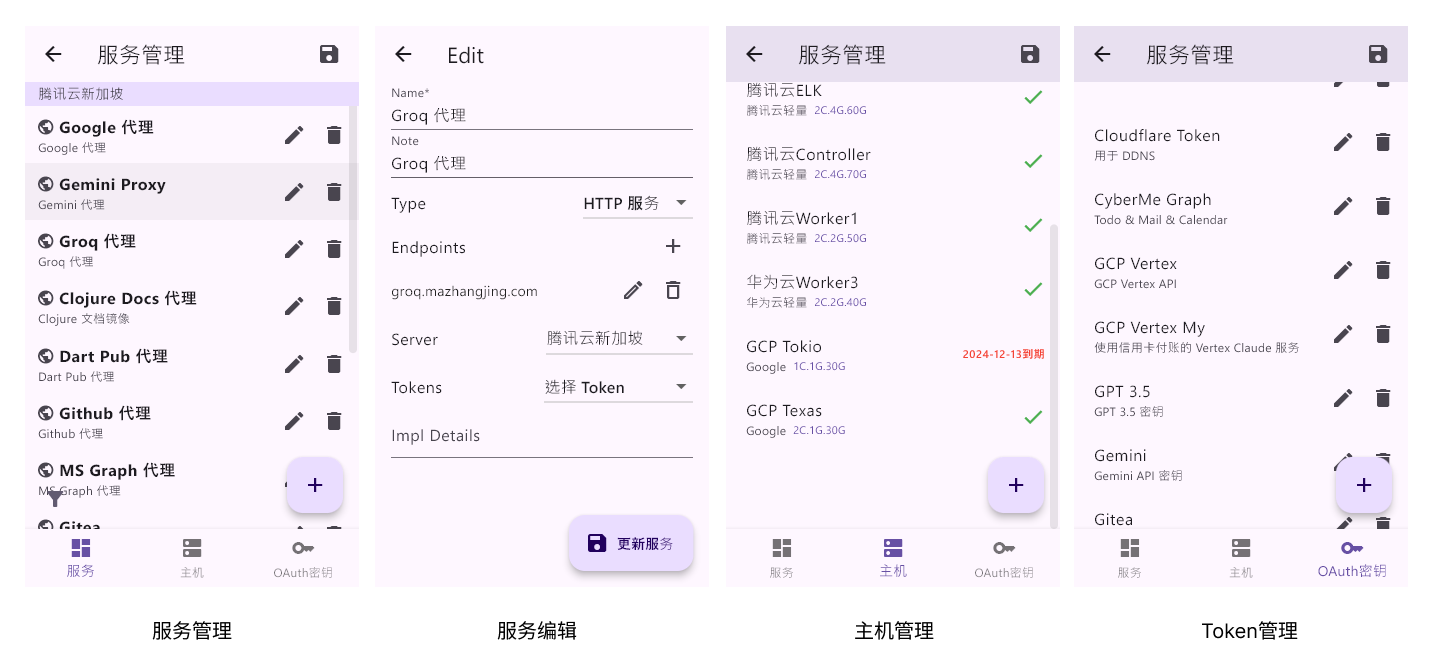Add a new endpoint with the plus icon
The image size is (1431, 669).
(x=672, y=246)
